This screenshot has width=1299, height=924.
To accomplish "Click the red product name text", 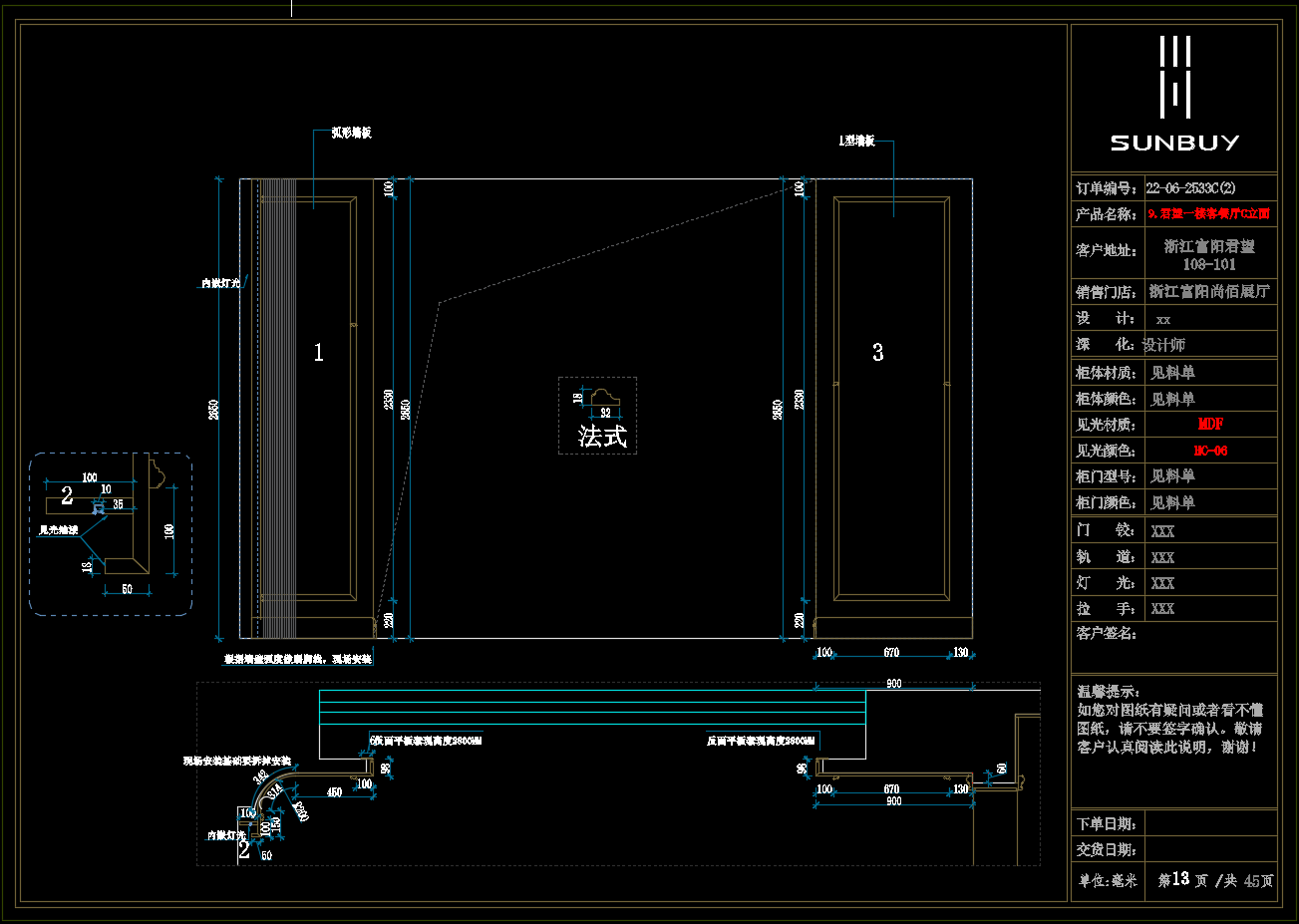I will (1208, 213).
